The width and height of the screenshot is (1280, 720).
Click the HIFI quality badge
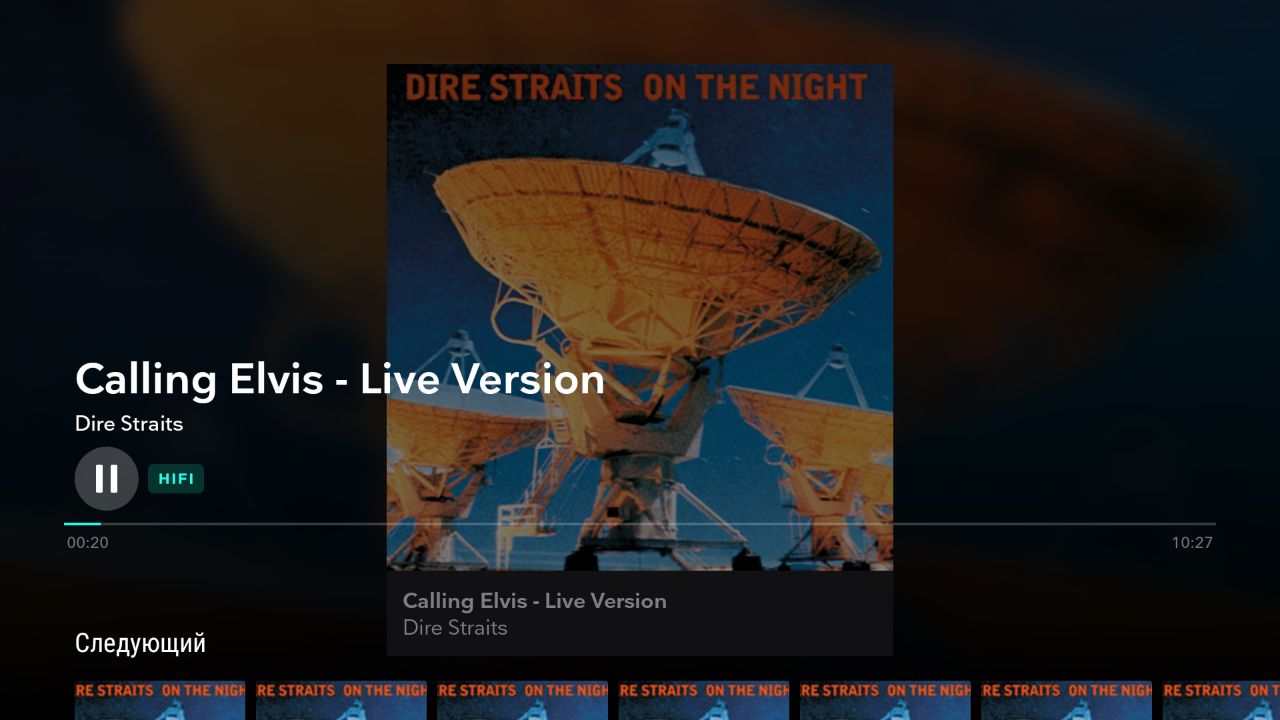point(176,479)
